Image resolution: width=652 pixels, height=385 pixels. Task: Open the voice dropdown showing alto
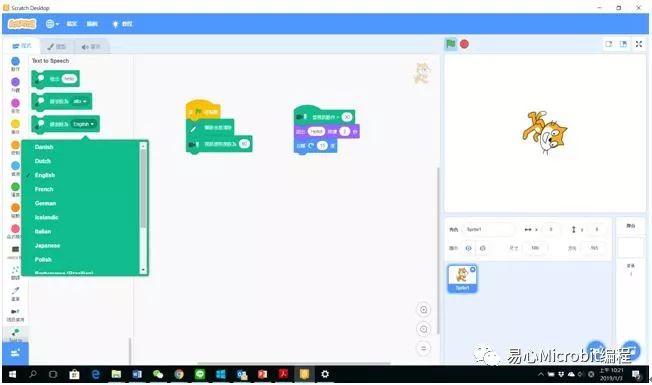coord(79,101)
